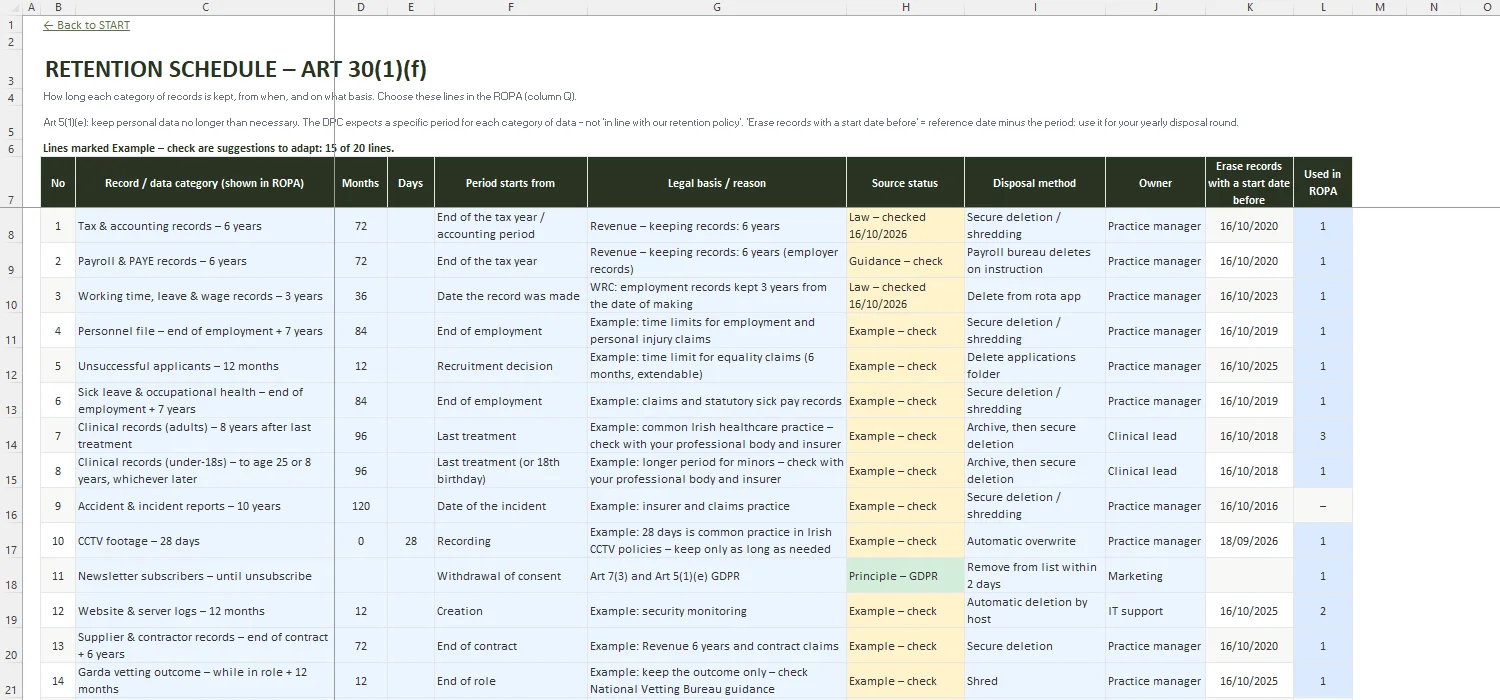This screenshot has height=700, width=1500.
Task: Click the 'Used in ROPA' header cell
Action: [x=1322, y=183]
